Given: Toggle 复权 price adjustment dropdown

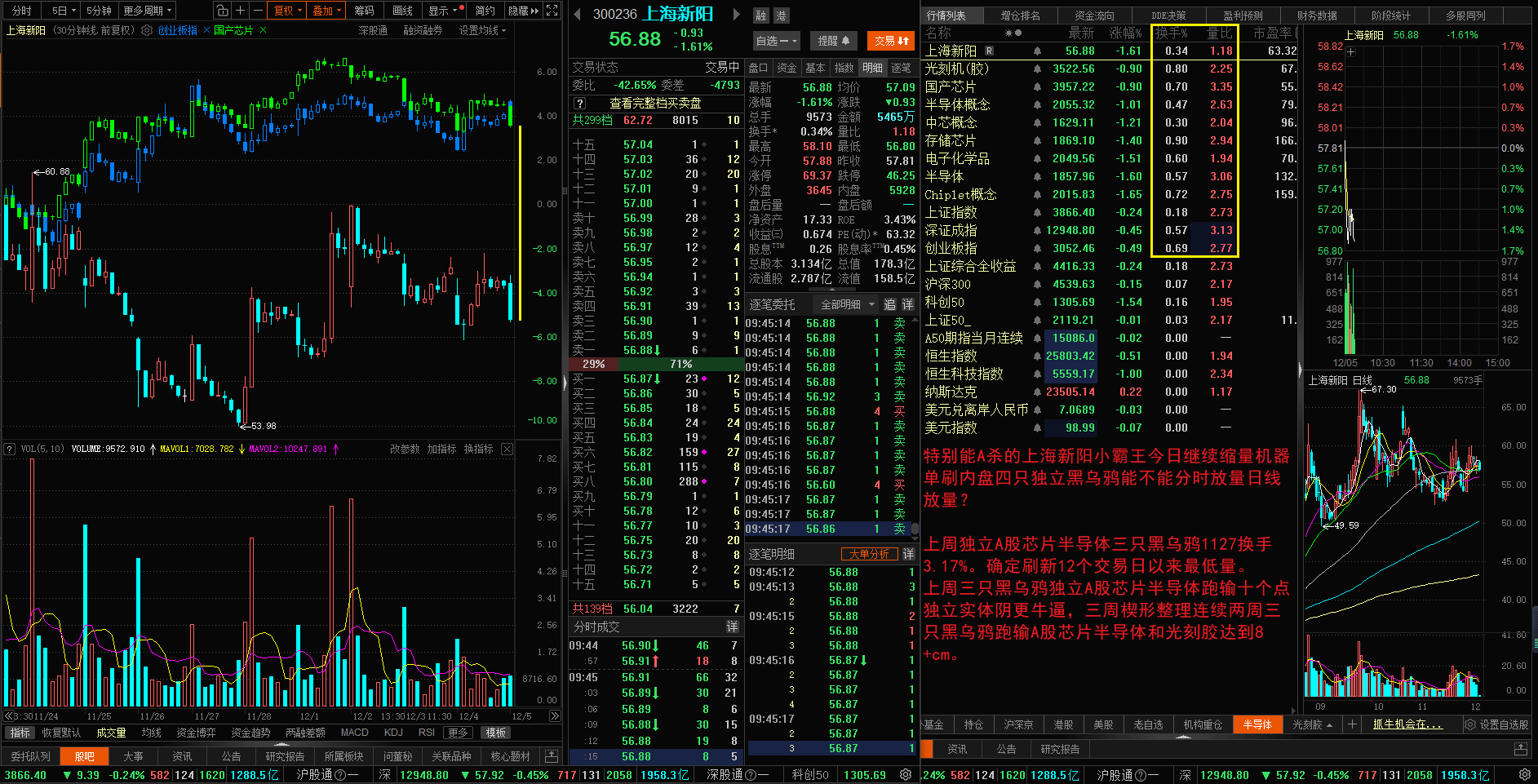Looking at the screenshot, I should point(288,11).
